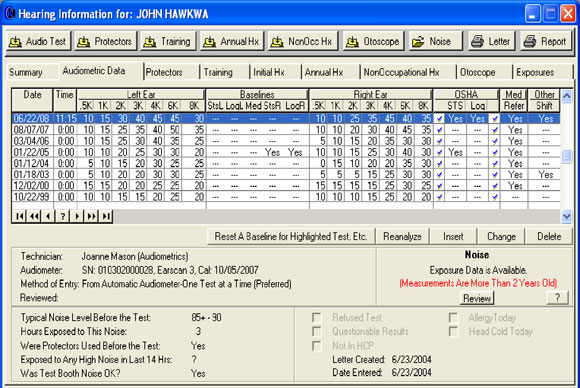
Task: Select the 12/02/00 test row
Action: pyautogui.click(x=286, y=185)
